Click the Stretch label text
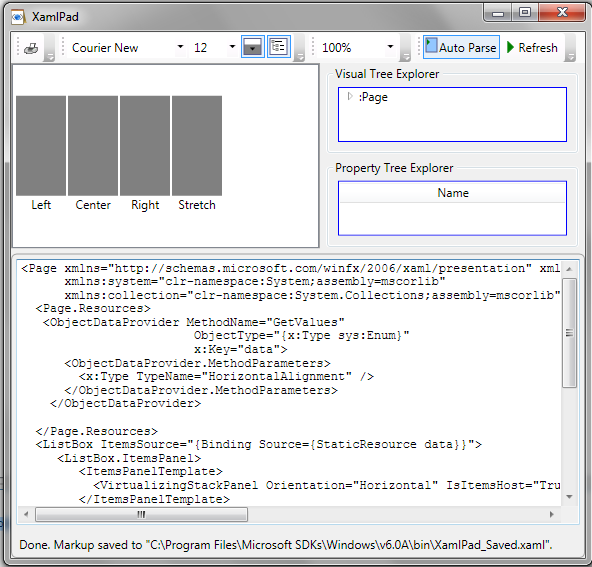Viewport: 592px width, 567px height. 197,205
